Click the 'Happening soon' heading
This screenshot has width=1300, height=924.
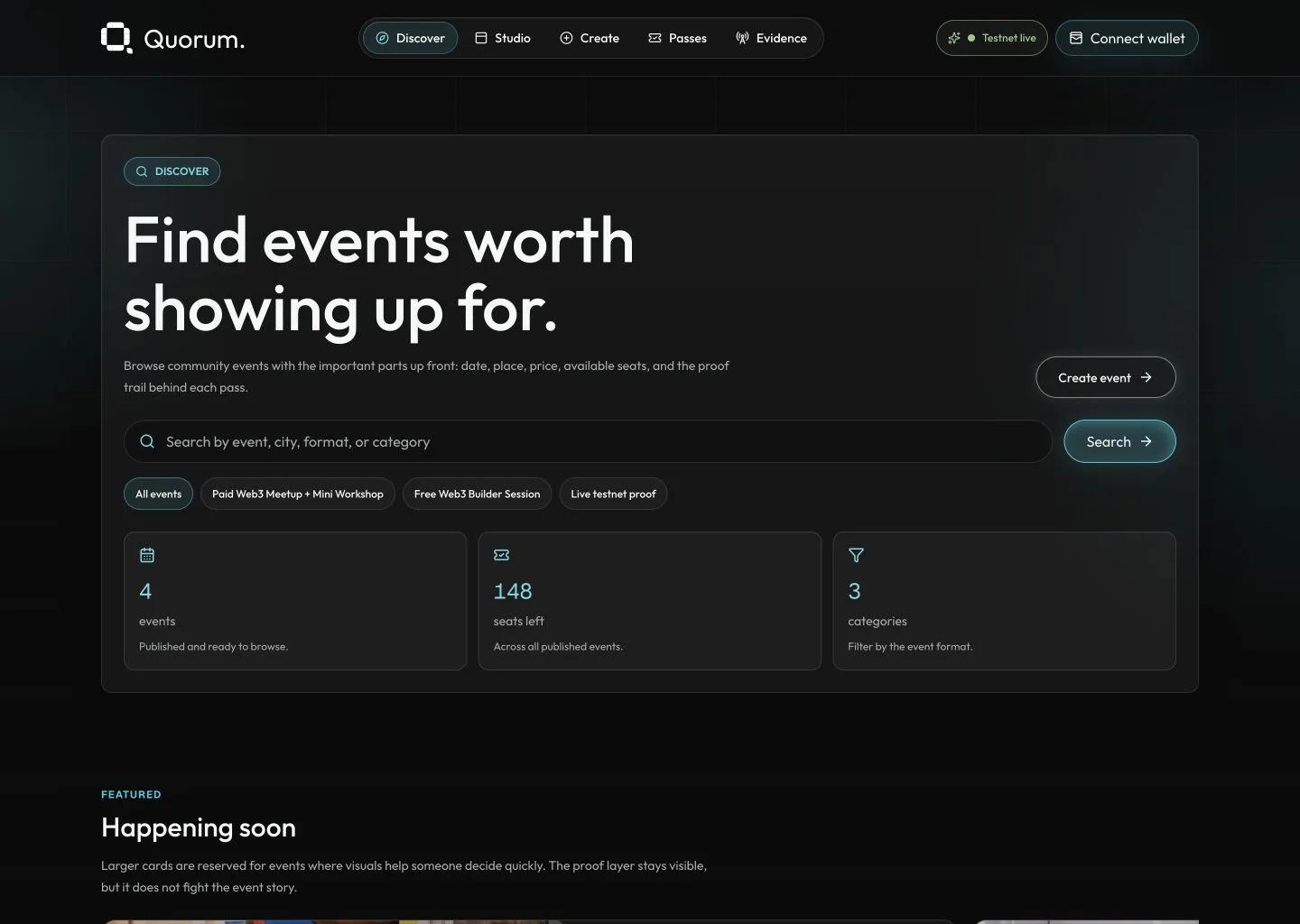tap(199, 827)
